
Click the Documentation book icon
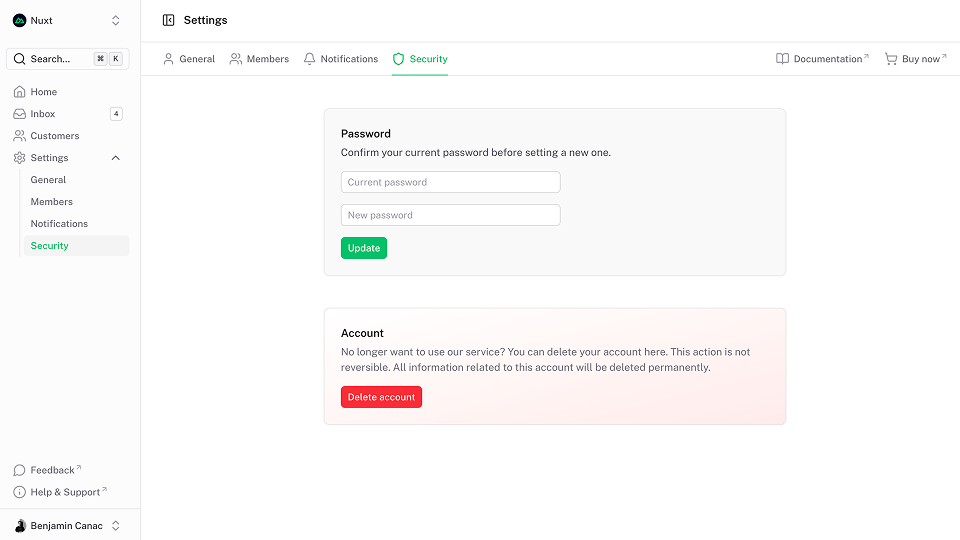(x=782, y=59)
